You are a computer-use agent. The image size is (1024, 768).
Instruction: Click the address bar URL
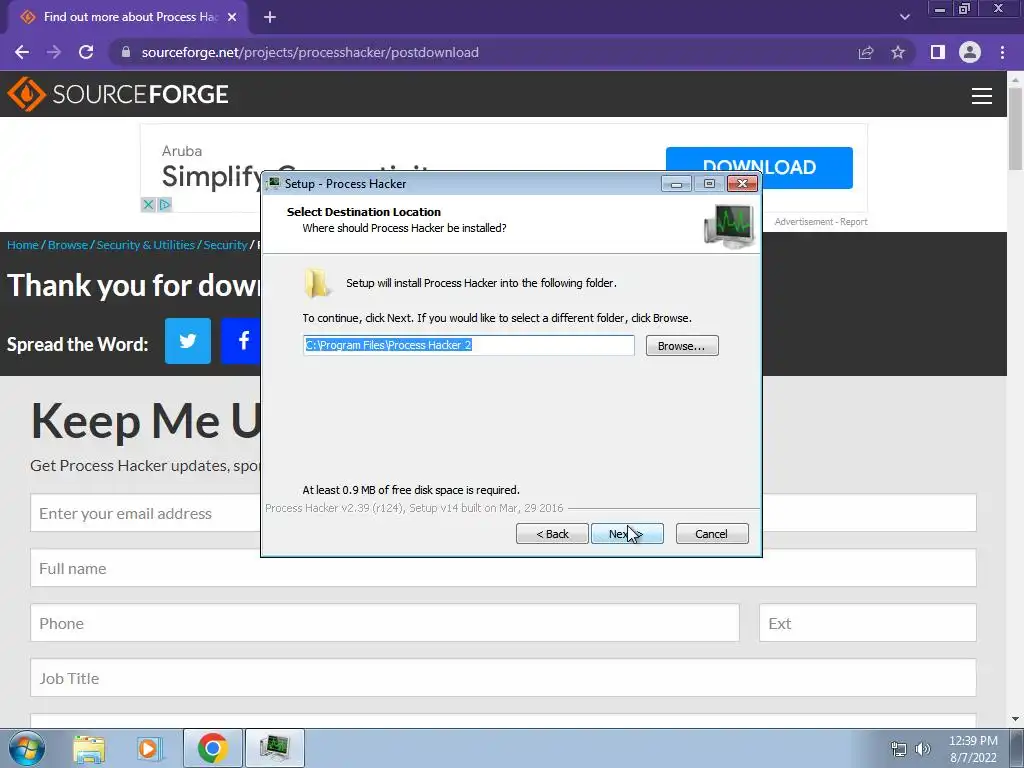[310, 52]
